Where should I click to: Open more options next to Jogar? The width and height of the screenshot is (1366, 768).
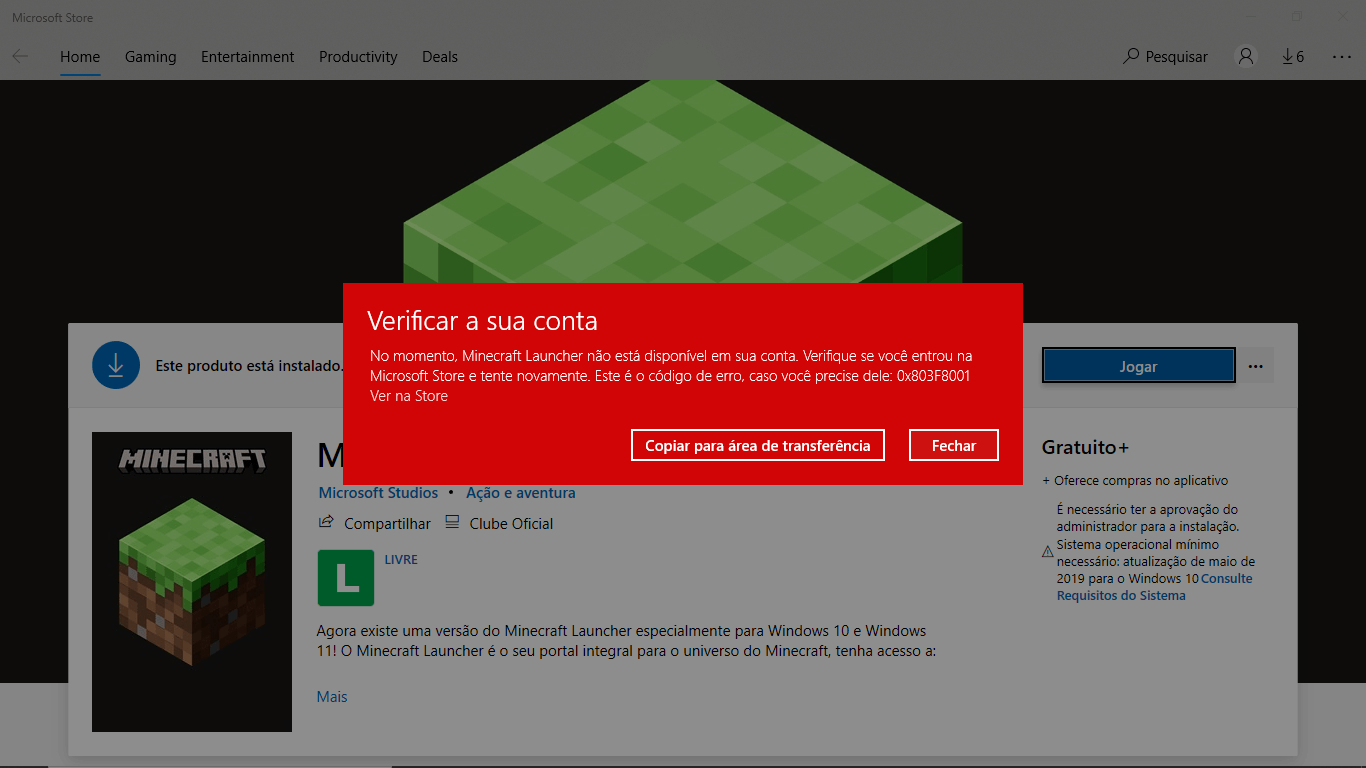(1256, 366)
